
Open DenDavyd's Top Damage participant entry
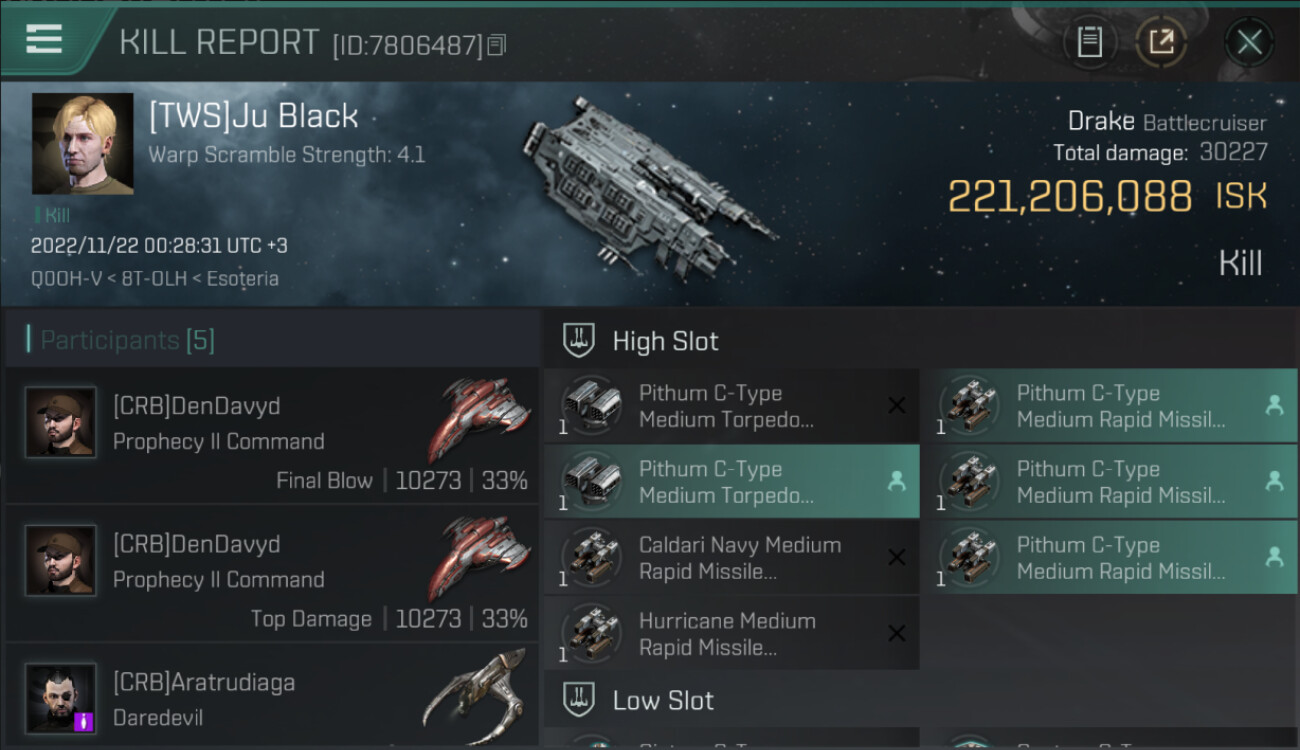point(271,573)
